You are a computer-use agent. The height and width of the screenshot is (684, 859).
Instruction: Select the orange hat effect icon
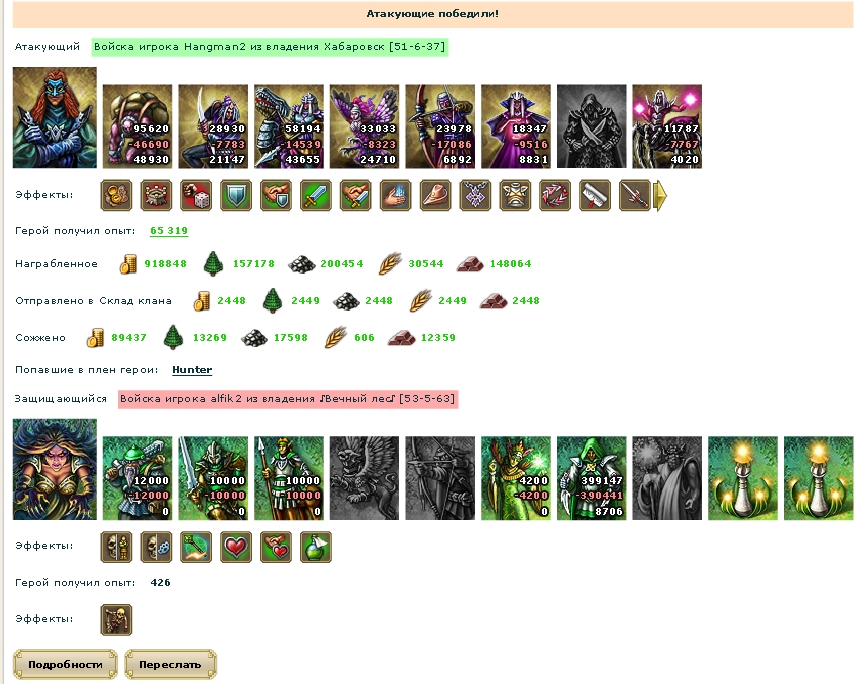[435, 195]
